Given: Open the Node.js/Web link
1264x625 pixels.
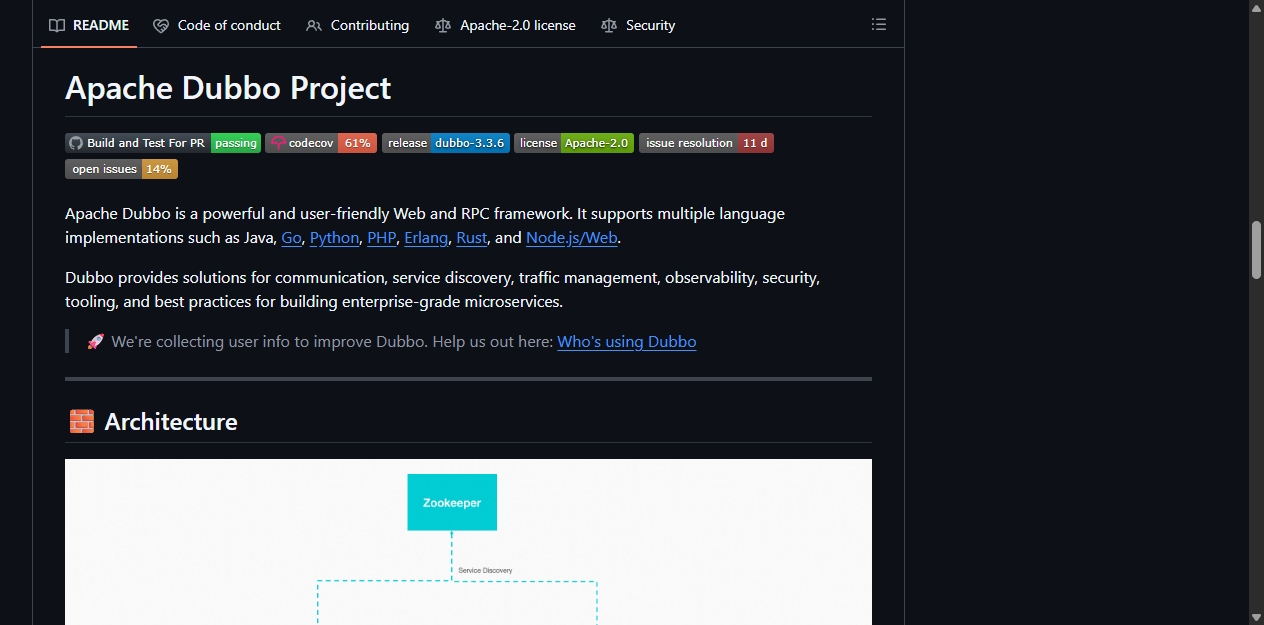Looking at the screenshot, I should pyautogui.click(x=572, y=237).
